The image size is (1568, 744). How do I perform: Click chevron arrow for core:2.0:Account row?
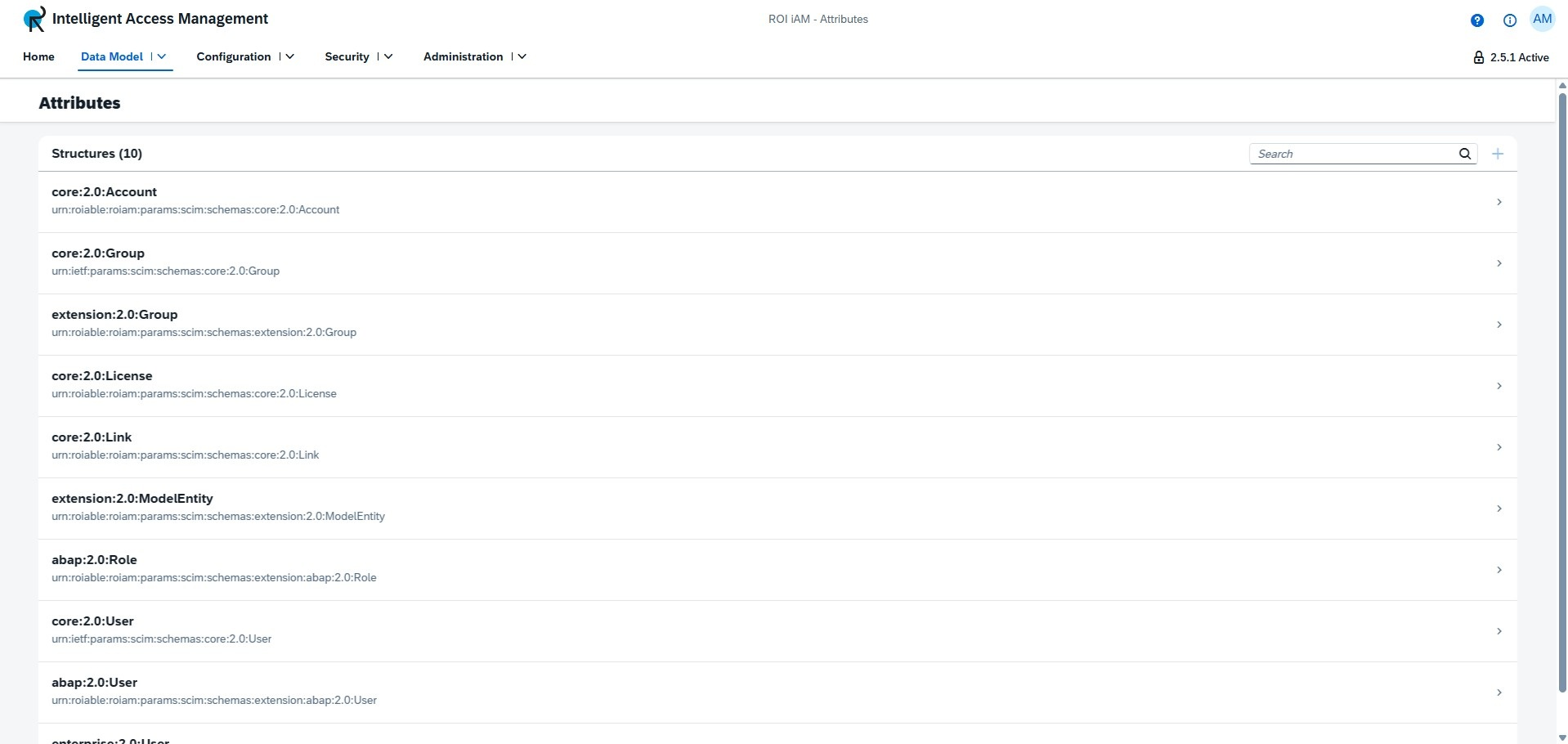point(1499,202)
